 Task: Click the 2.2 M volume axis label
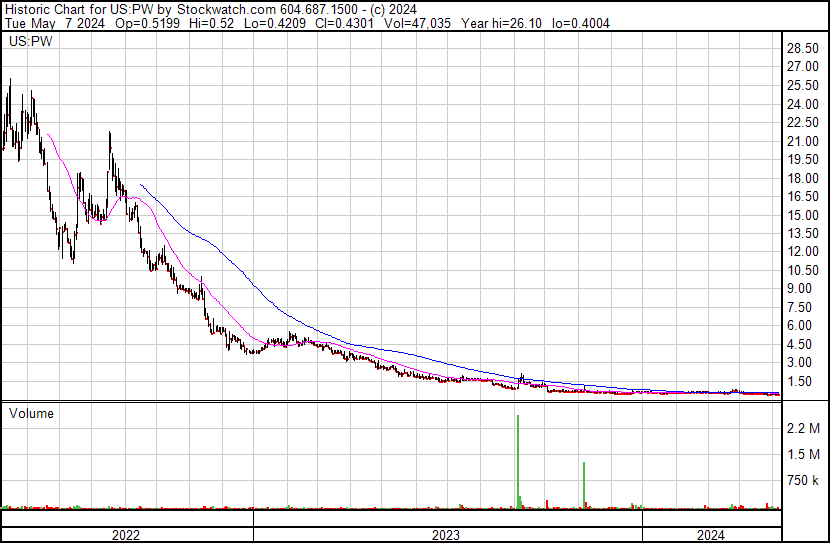tap(803, 429)
